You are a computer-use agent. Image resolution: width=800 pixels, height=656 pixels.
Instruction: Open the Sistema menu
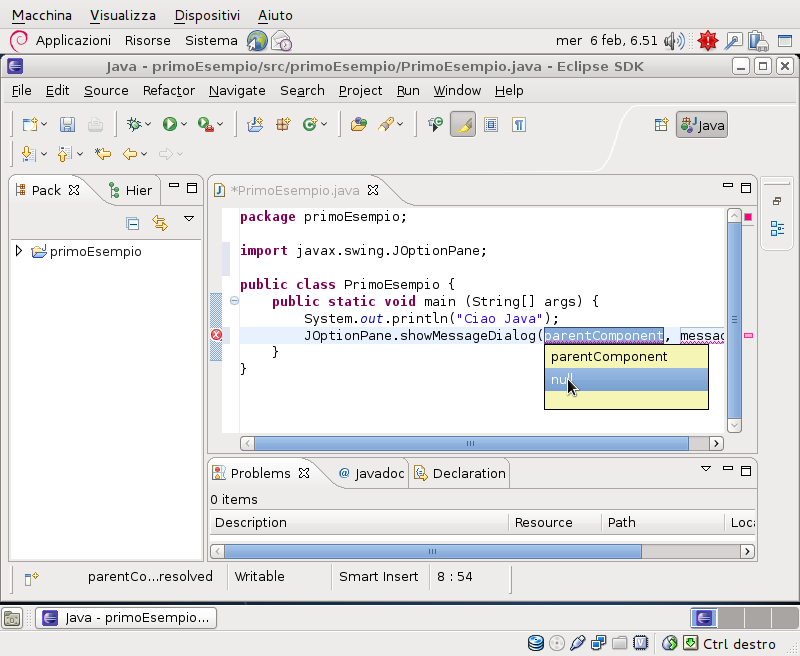click(211, 40)
